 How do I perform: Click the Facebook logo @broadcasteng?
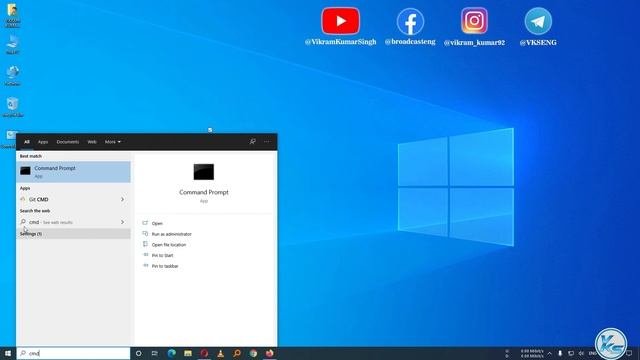pyautogui.click(x=410, y=21)
